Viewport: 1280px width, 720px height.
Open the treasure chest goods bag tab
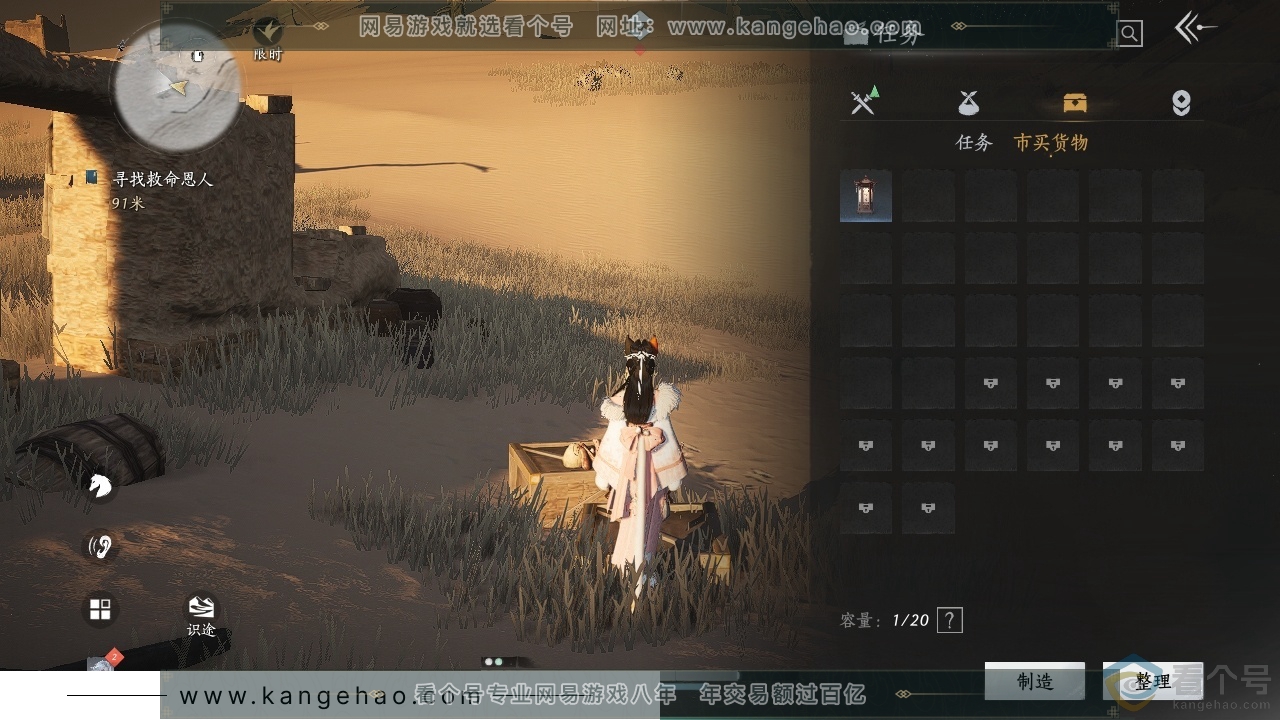click(1075, 102)
